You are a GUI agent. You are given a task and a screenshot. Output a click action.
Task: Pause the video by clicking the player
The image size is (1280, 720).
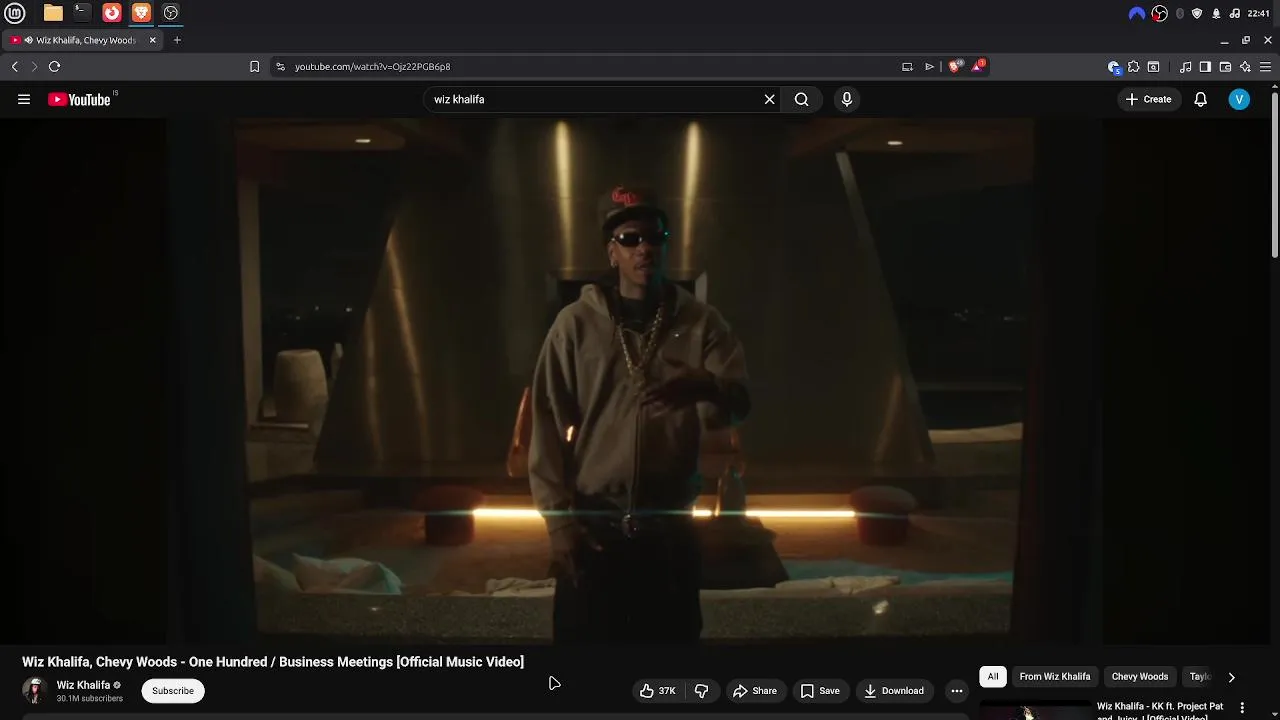635,380
